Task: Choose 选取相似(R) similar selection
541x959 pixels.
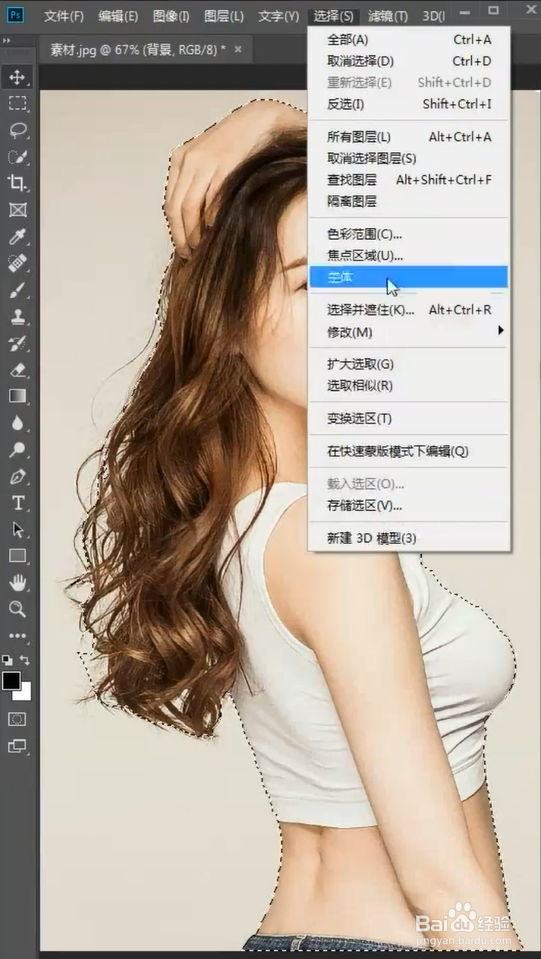Action: pyautogui.click(x=408, y=386)
